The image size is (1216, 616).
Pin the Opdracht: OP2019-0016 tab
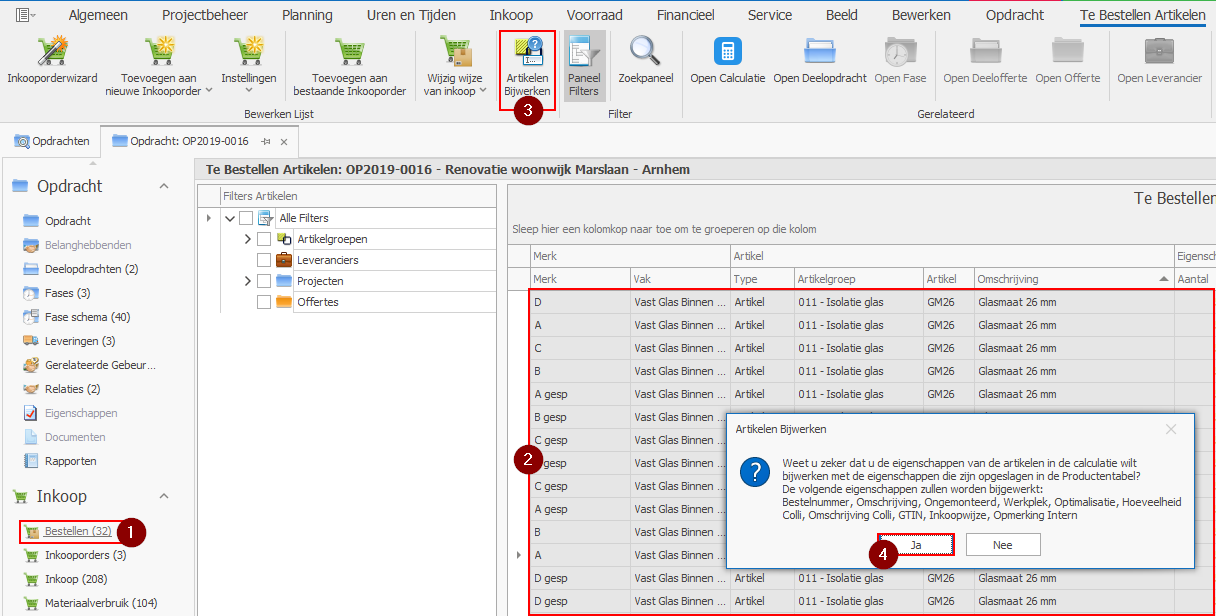[266, 142]
